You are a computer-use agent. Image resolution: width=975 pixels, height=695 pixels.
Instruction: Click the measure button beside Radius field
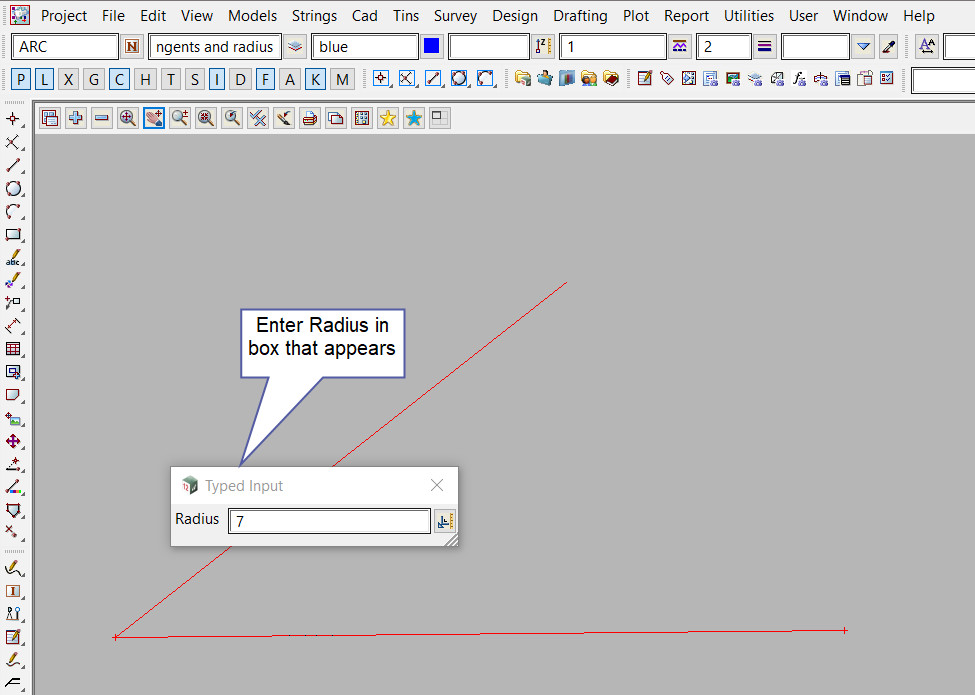point(445,521)
